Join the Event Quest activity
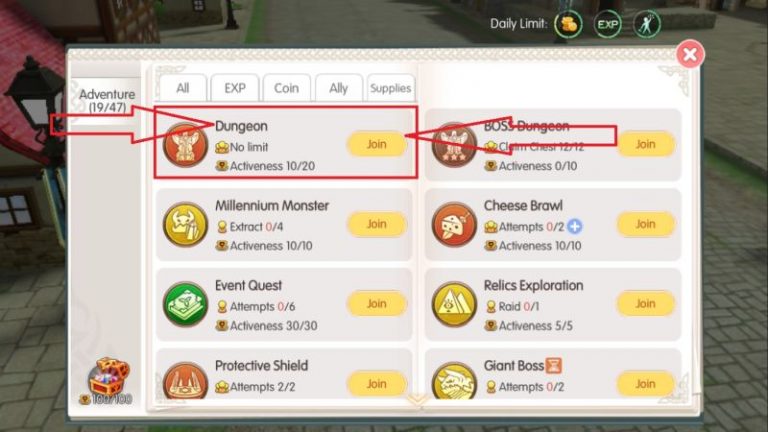This screenshot has width=768, height=432. point(377,304)
